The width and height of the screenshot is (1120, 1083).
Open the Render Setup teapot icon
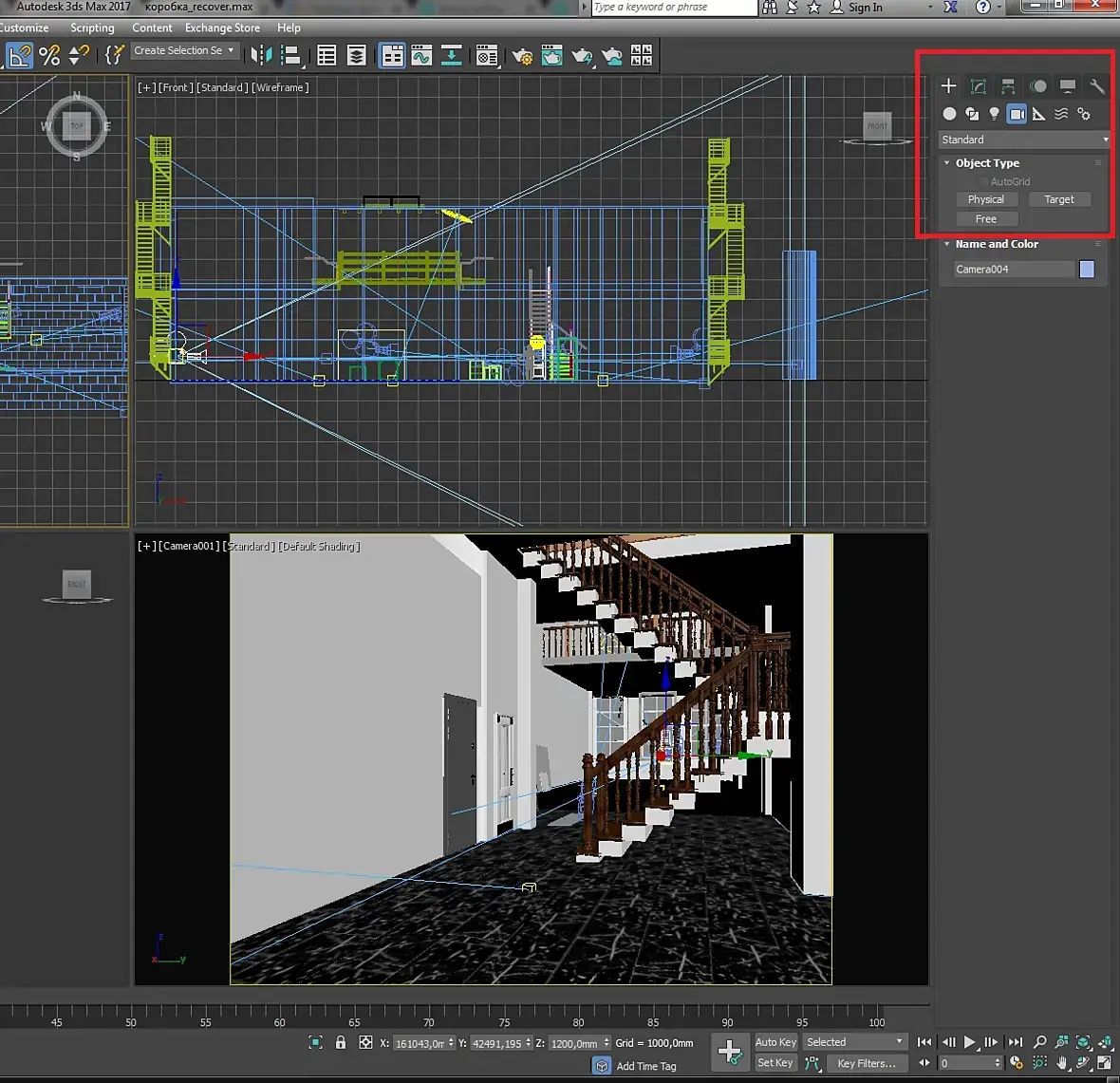[x=522, y=57]
